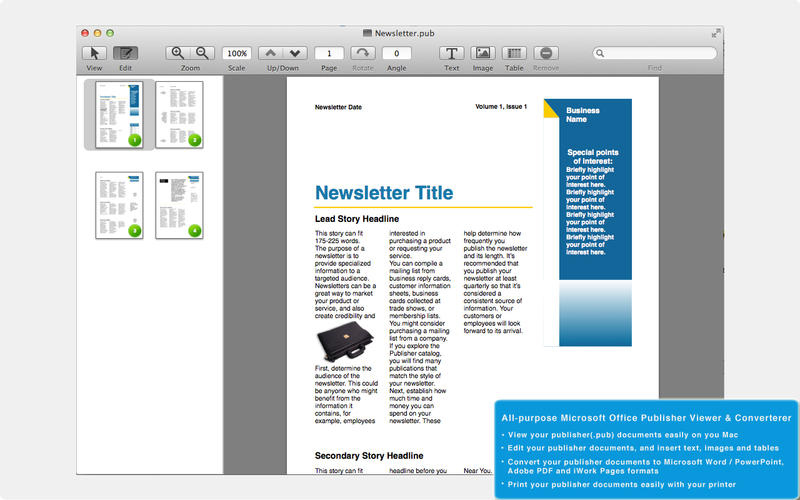Open page 4 thumbnail
This screenshot has width=800, height=500.
[x=179, y=204]
